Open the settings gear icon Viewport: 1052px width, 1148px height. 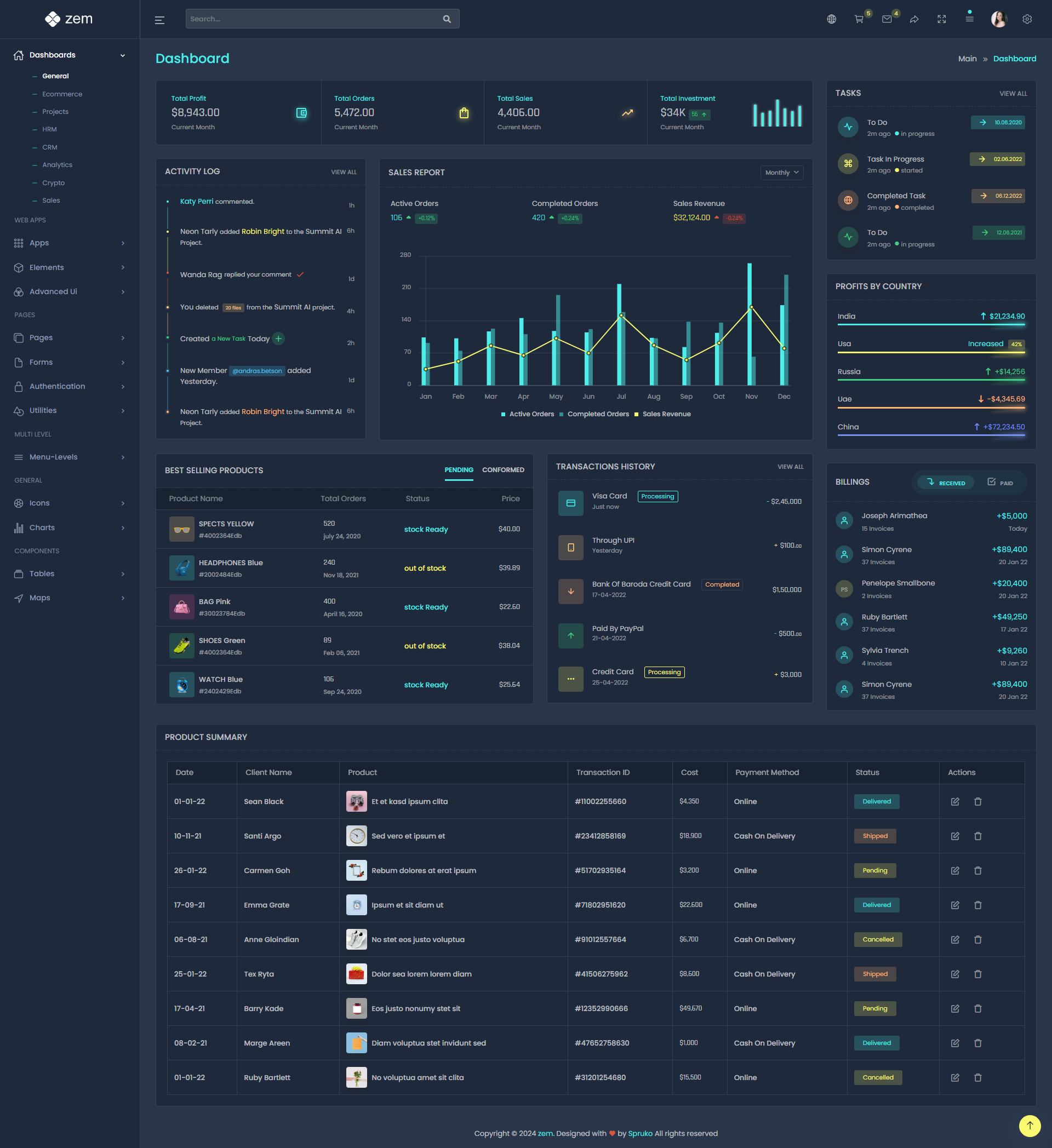[1027, 19]
